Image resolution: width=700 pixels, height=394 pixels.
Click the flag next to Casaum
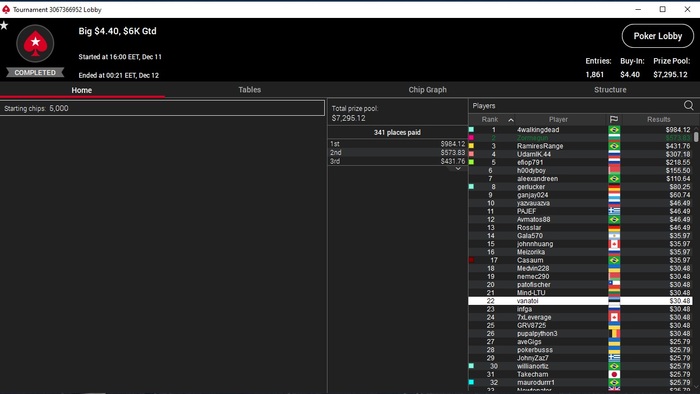[614, 260]
